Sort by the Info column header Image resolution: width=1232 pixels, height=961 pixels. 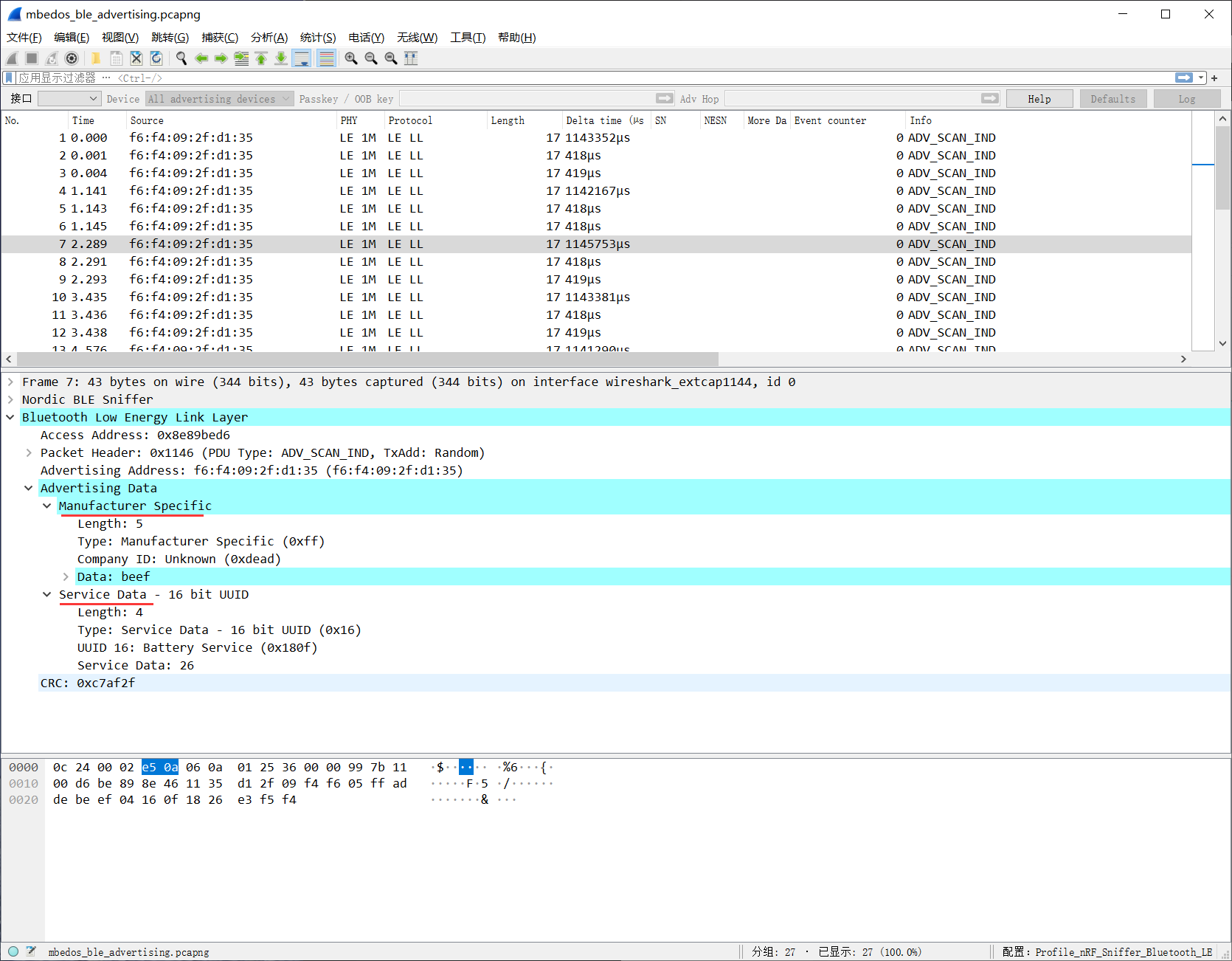1048,120
